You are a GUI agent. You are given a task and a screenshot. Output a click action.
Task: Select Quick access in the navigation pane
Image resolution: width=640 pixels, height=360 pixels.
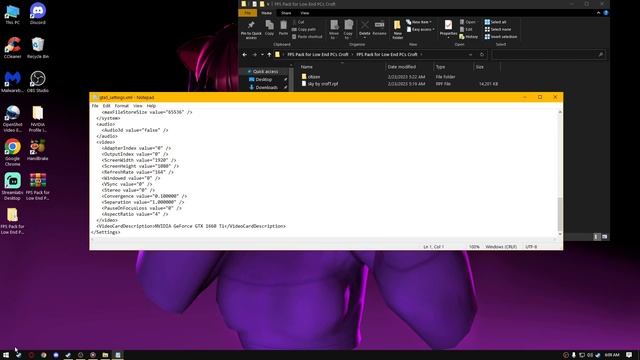coord(265,71)
